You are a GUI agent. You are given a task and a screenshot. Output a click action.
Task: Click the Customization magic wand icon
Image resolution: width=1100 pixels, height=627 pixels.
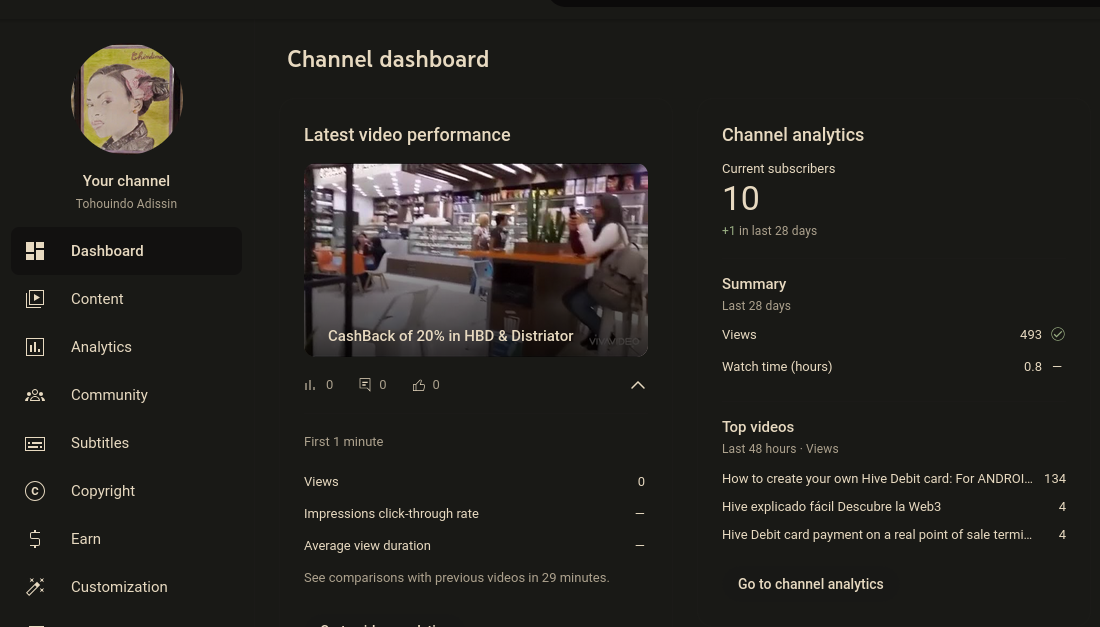[35, 587]
